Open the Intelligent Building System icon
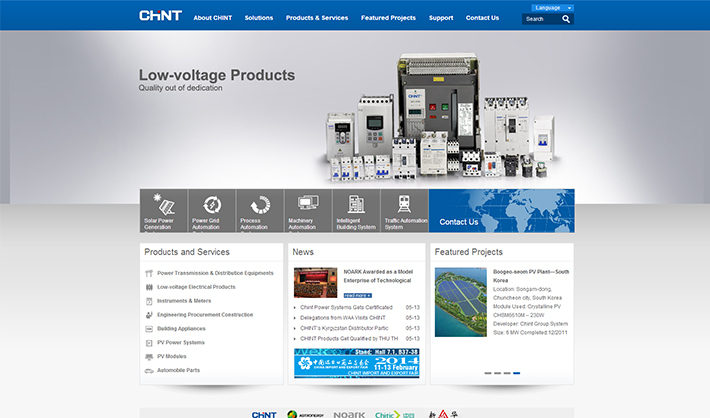 click(355, 203)
